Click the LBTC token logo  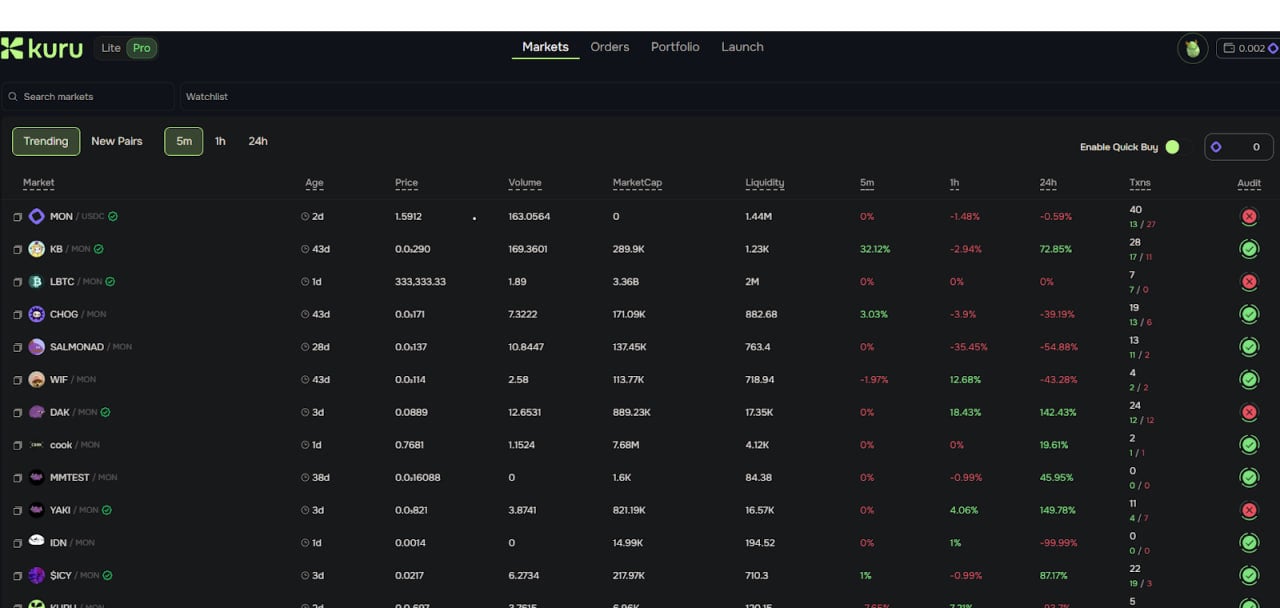[36, 282]
